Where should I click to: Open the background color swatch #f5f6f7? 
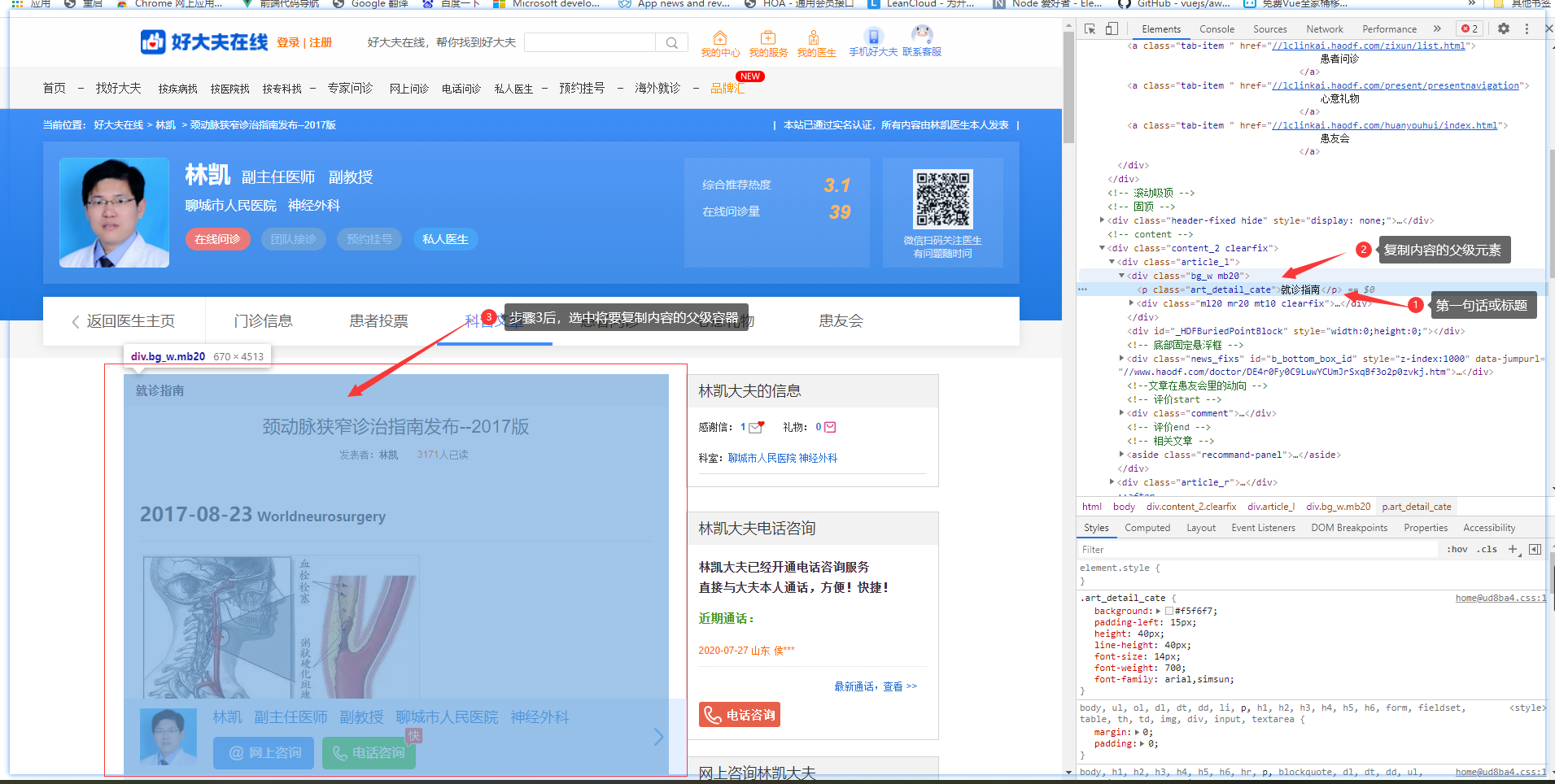coord(1169,611)
